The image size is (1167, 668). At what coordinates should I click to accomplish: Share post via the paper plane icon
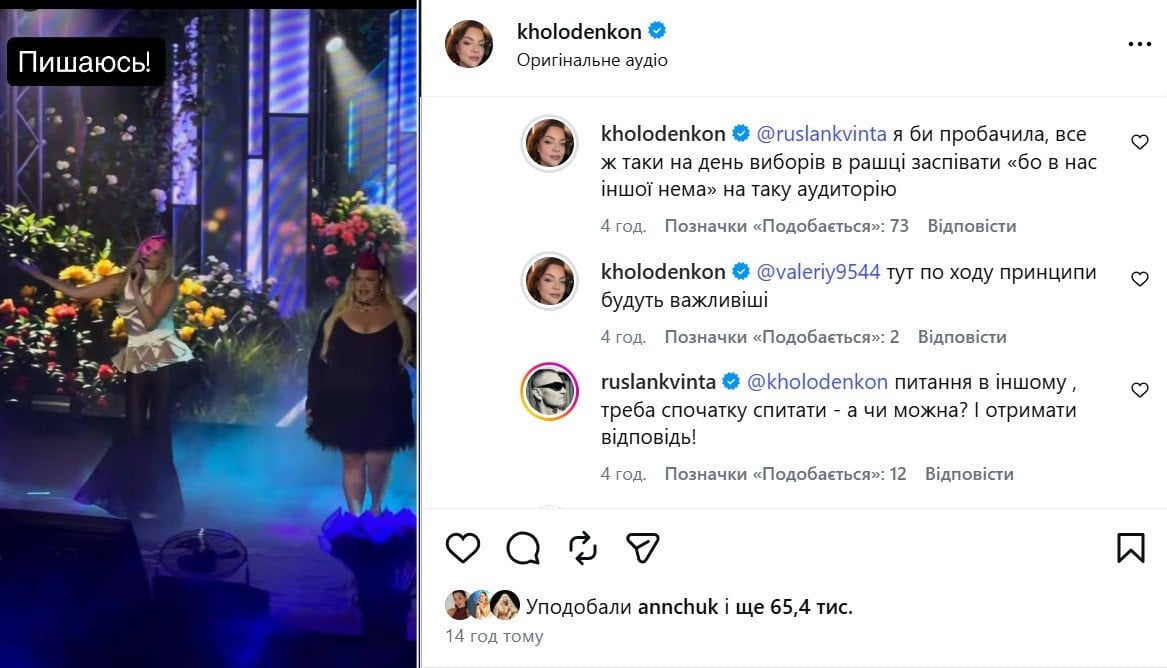pos(643,548)
